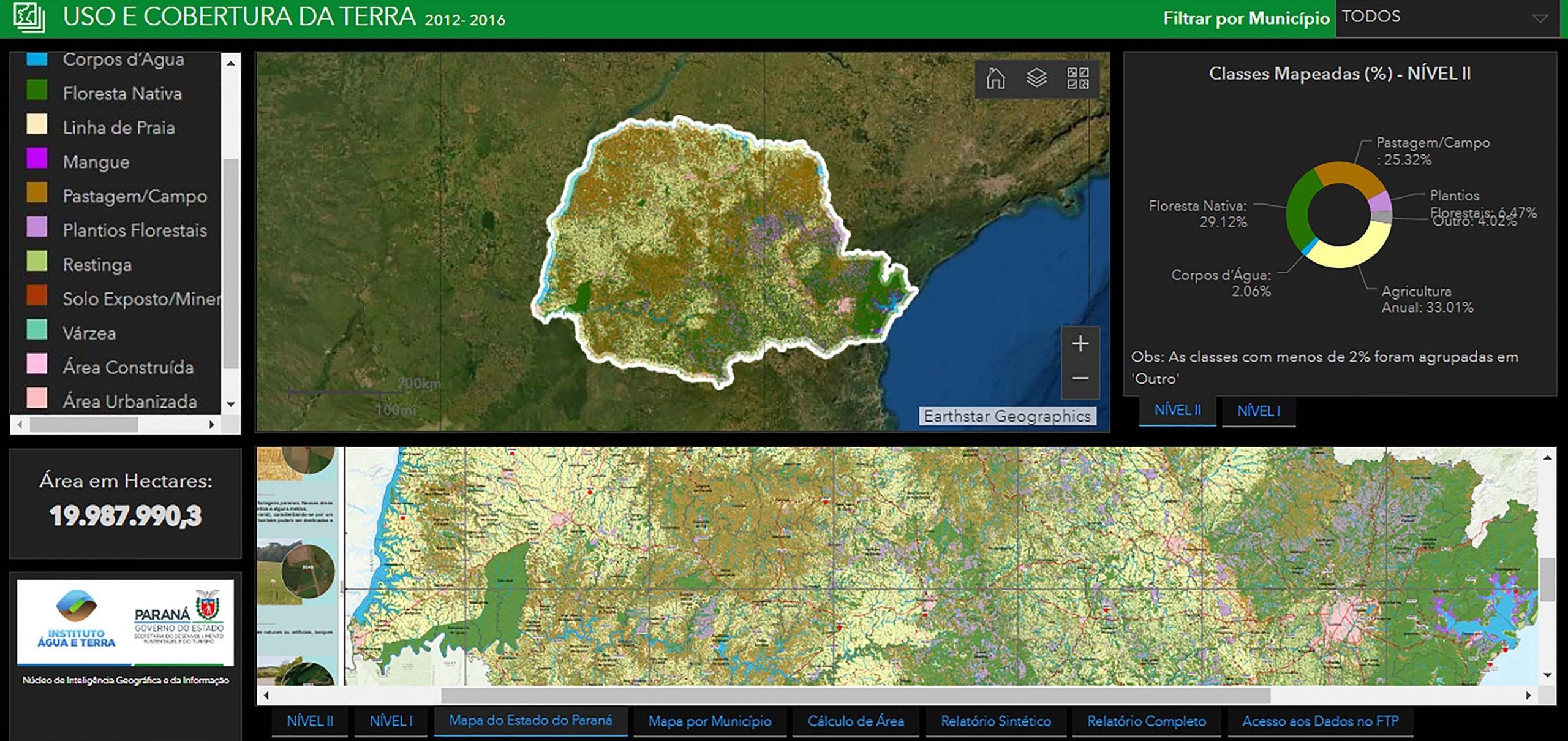Open the Cálculo de Área tab
The image size is (1568, 741).
(856, 721)
